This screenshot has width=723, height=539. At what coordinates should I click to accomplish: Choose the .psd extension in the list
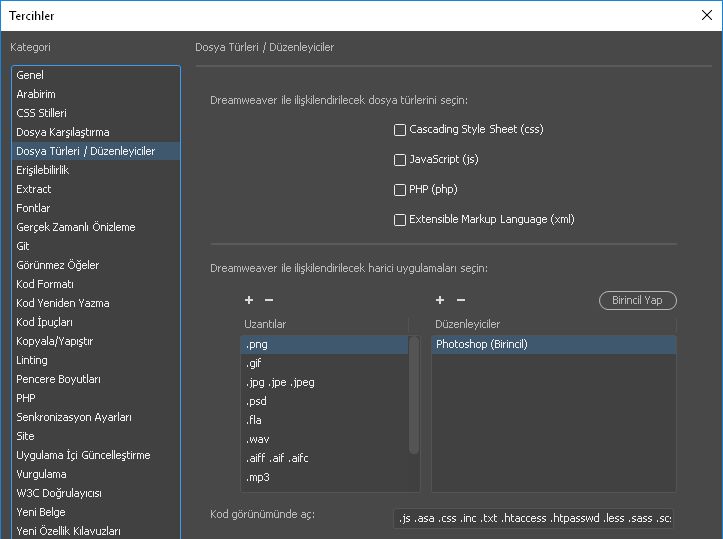(257, 401)
